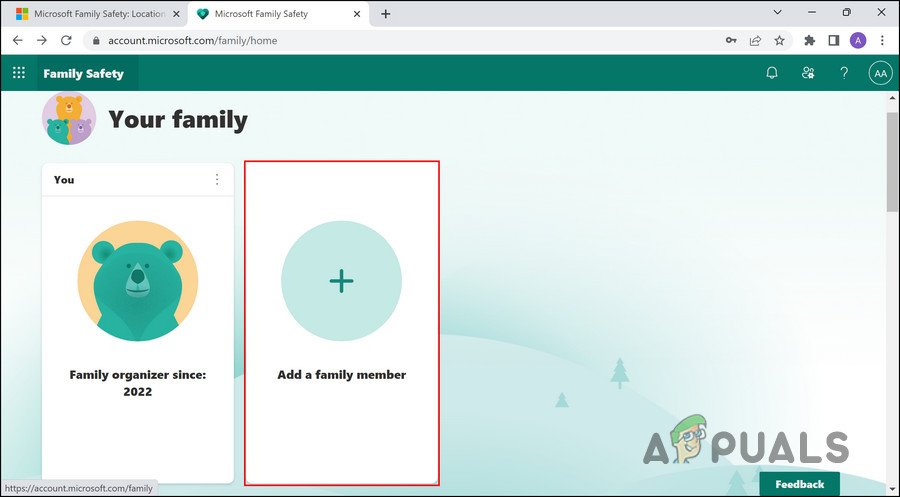The height and width of the screenshot is (497, 900).
Task: Click Family organizer since: 2022 text
Action: click(x=138, y=383)
